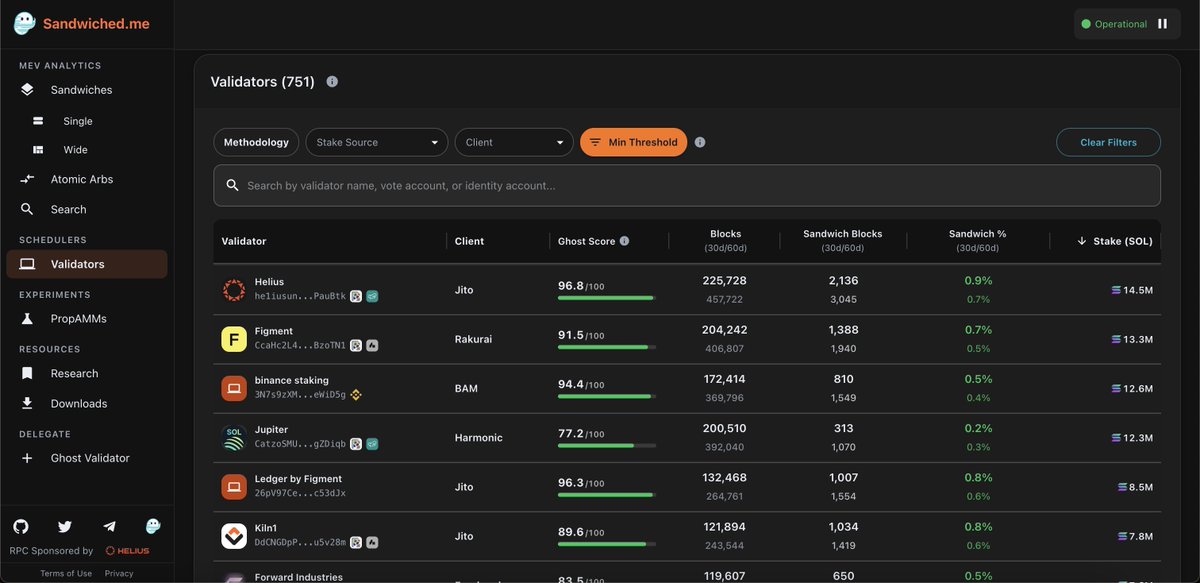Click the teal badge on Helius row

coord(372,296)
